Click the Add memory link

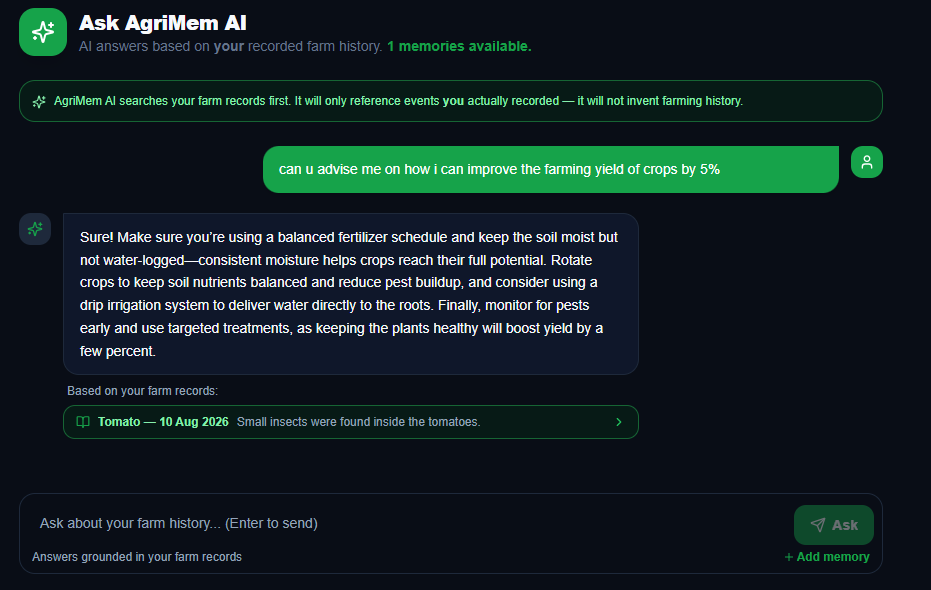827,557
